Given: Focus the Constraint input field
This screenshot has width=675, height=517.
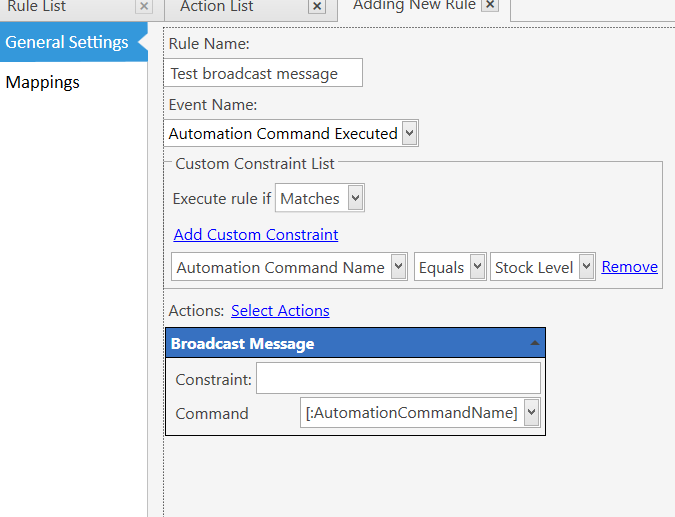Looking at the screenshot, I should pos(398,378).
